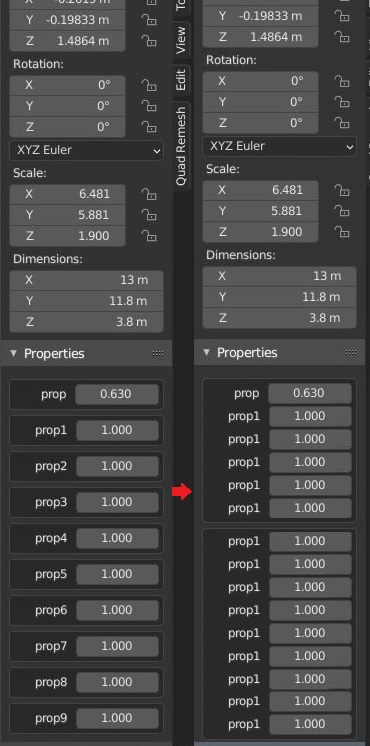Collapse the Properties section in left panel
This screenshot has width=370, height=746.
point(13,353)
